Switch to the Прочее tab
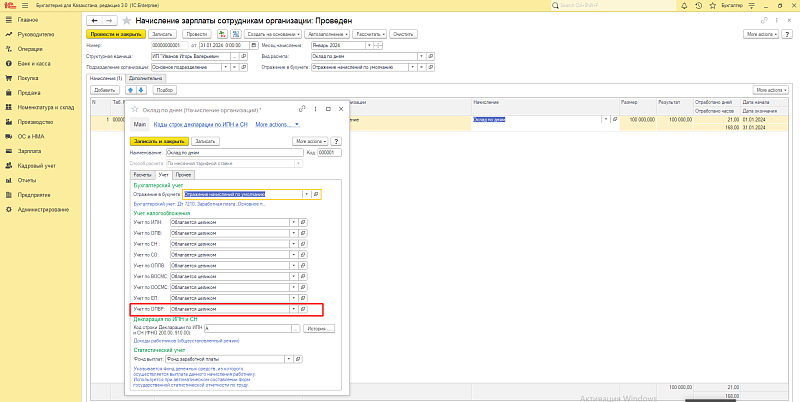The image size is (800, 402). click(183, 174)
